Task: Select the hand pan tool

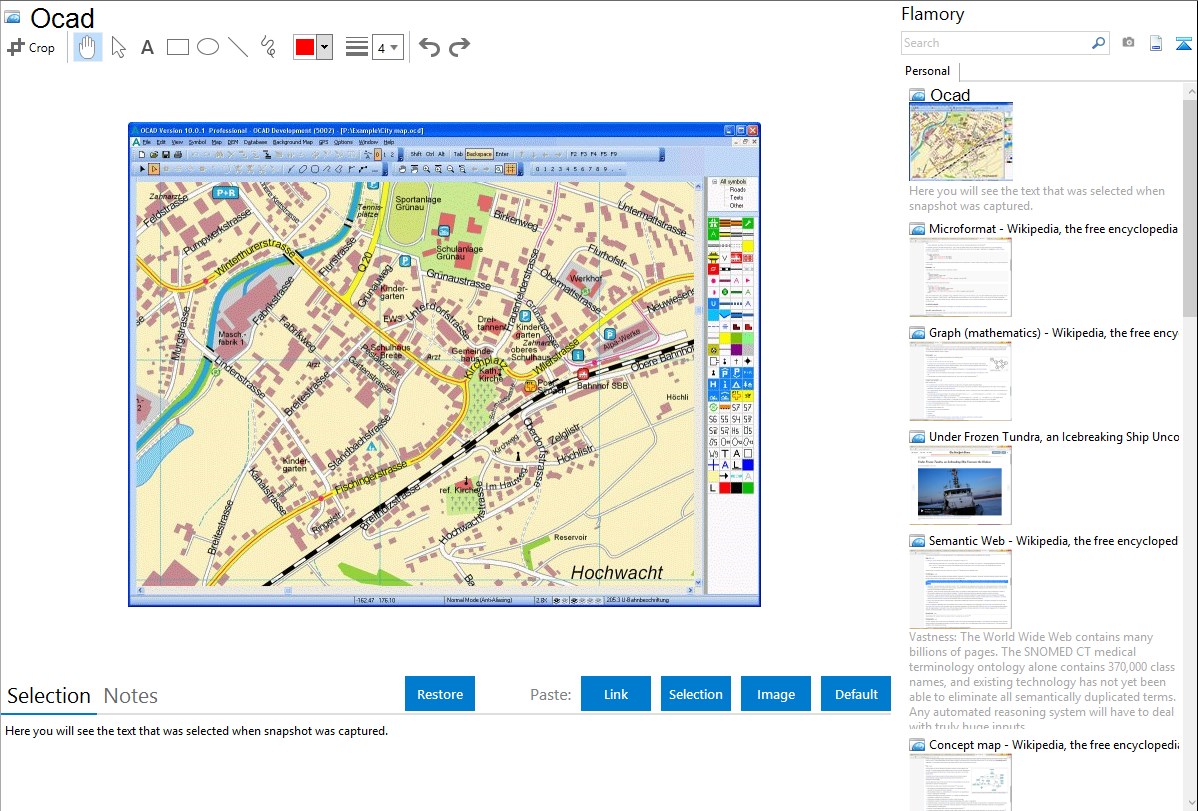Action: [87, 47]
